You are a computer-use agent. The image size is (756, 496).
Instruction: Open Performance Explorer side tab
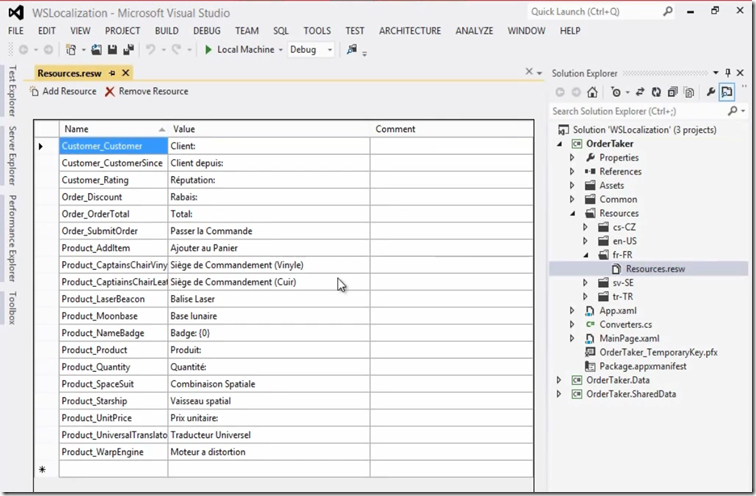[x=12, y=238]
